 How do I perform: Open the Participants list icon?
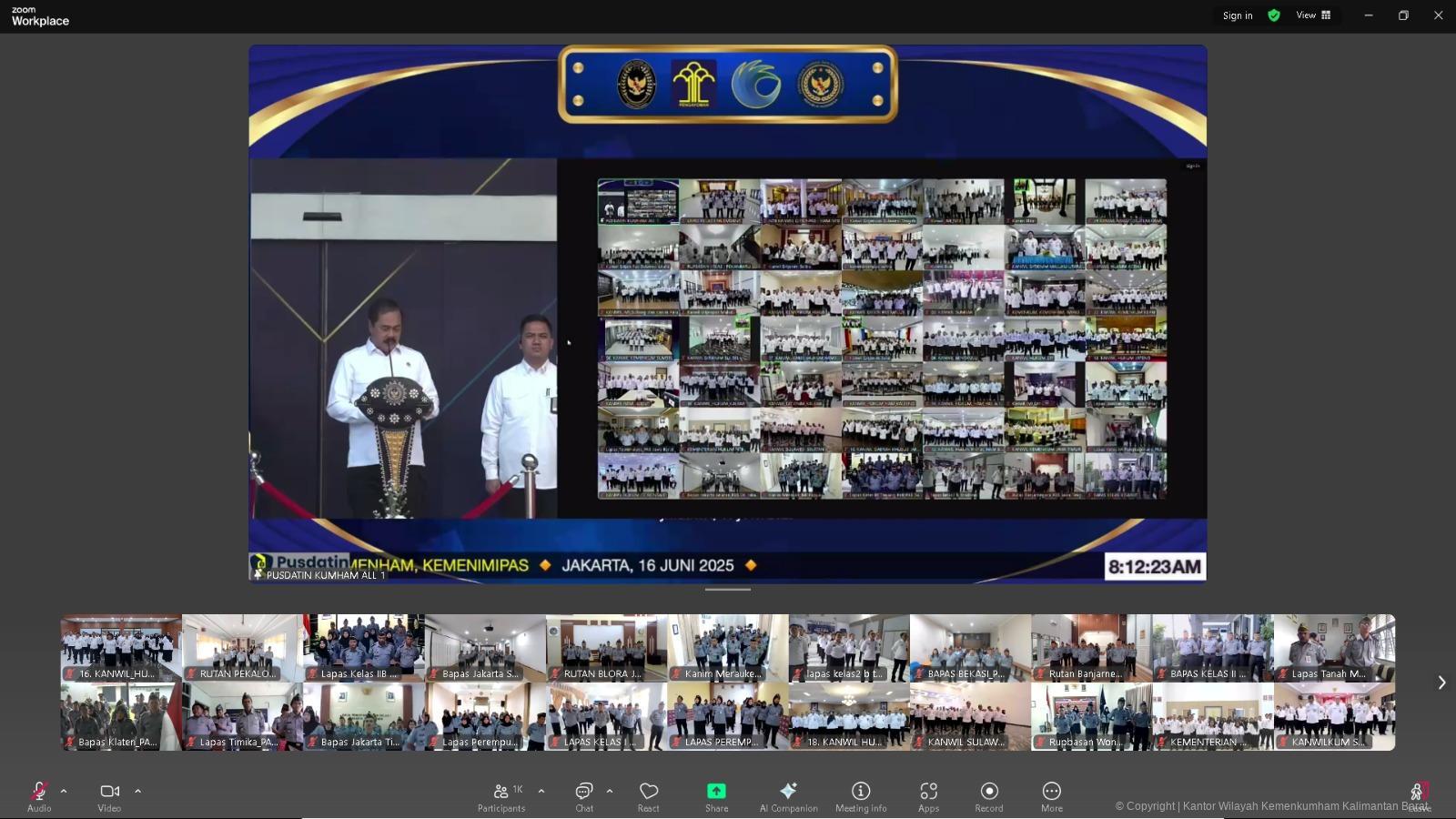pos(500,795)
